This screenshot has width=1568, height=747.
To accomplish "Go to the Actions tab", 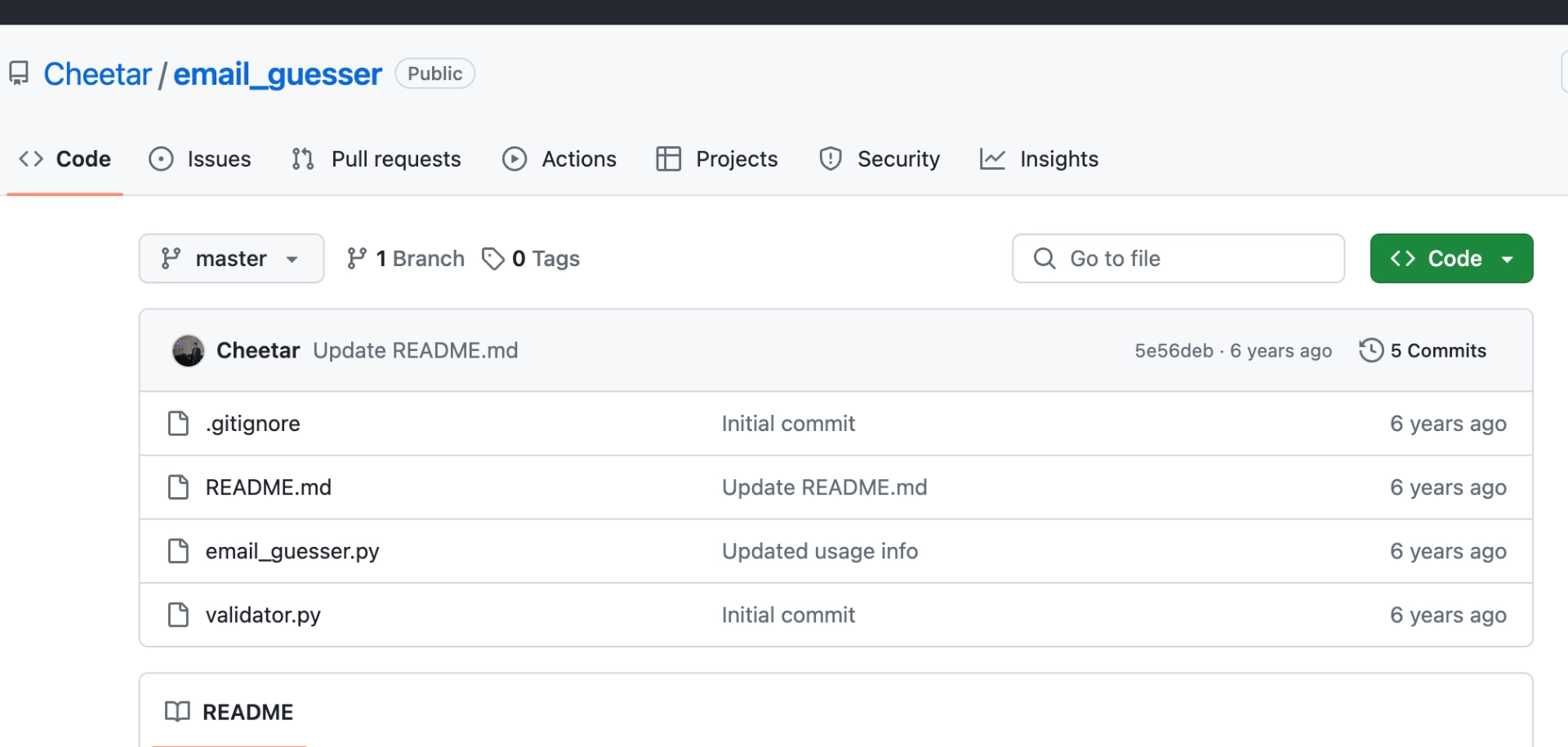I will click(x=559, y=159).
